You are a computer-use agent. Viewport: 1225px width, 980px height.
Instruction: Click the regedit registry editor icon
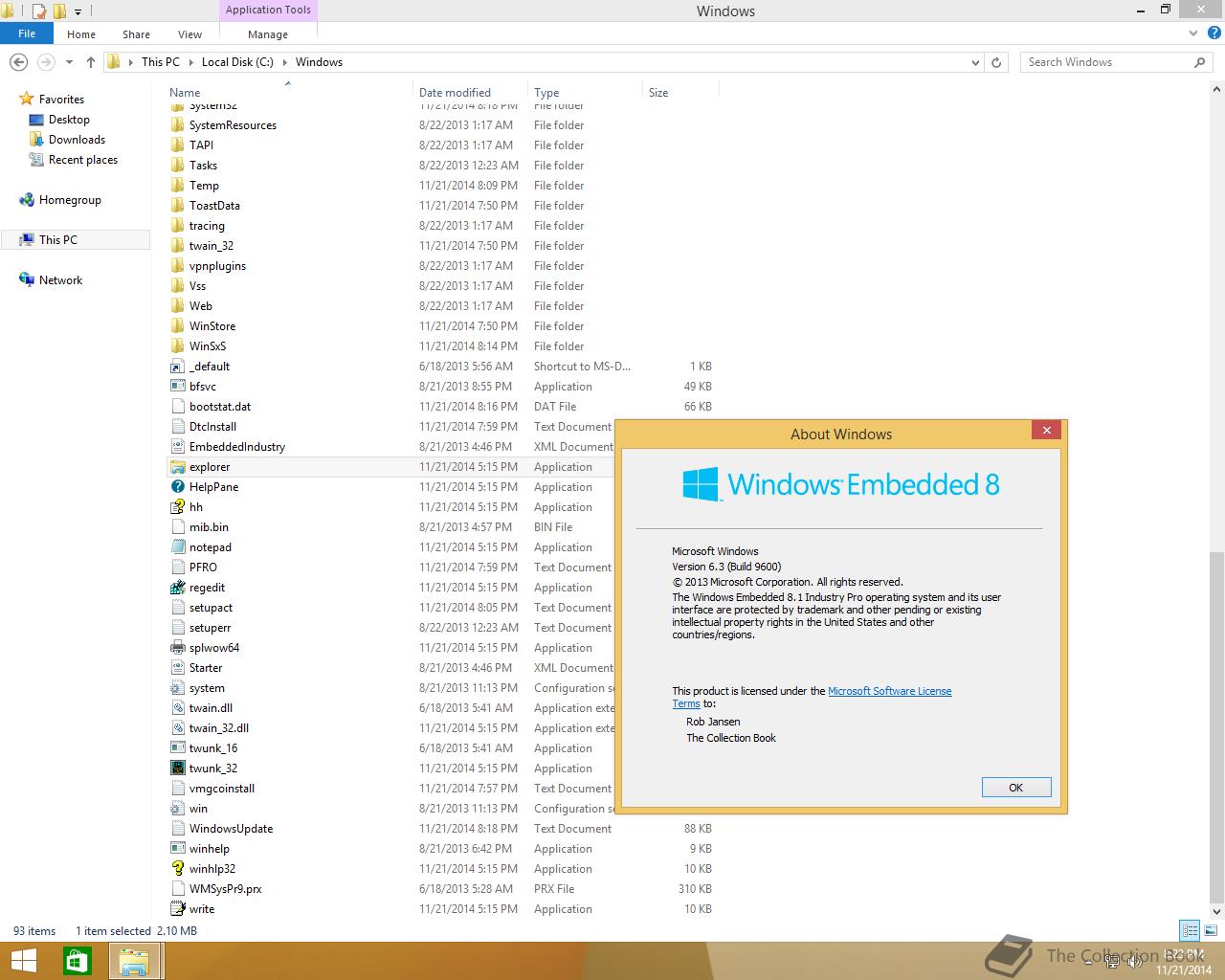click(x=177, y=588)
